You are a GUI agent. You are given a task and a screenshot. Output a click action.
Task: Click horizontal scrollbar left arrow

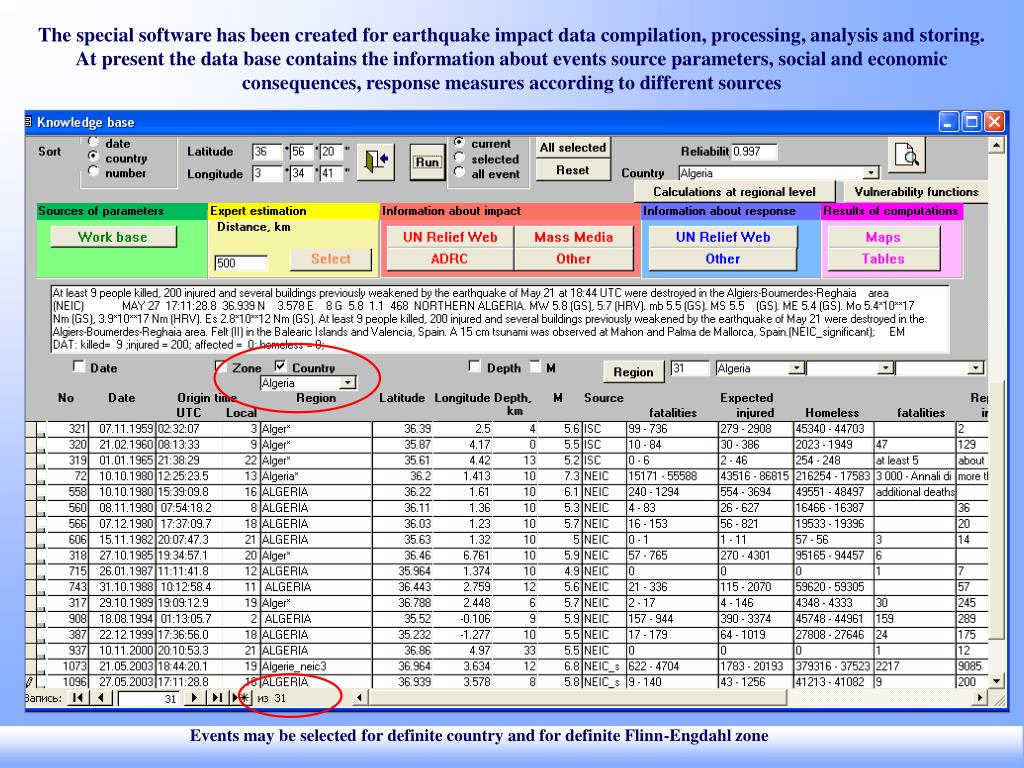[359, 698]
